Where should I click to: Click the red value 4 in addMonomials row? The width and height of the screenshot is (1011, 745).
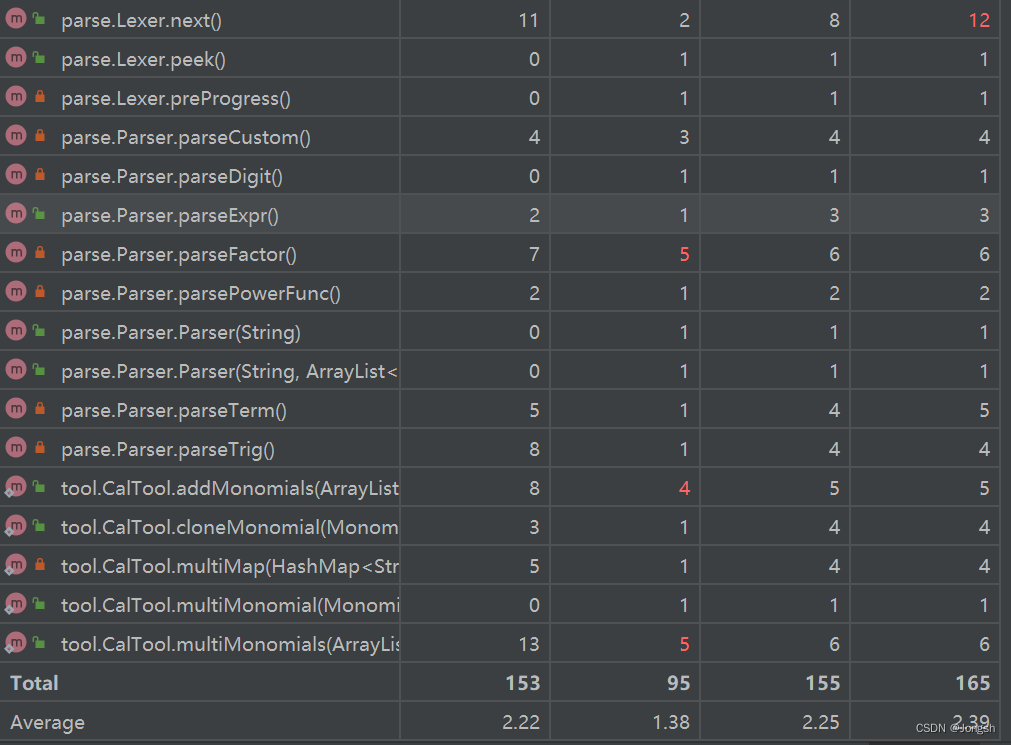[x=684, y=489]
